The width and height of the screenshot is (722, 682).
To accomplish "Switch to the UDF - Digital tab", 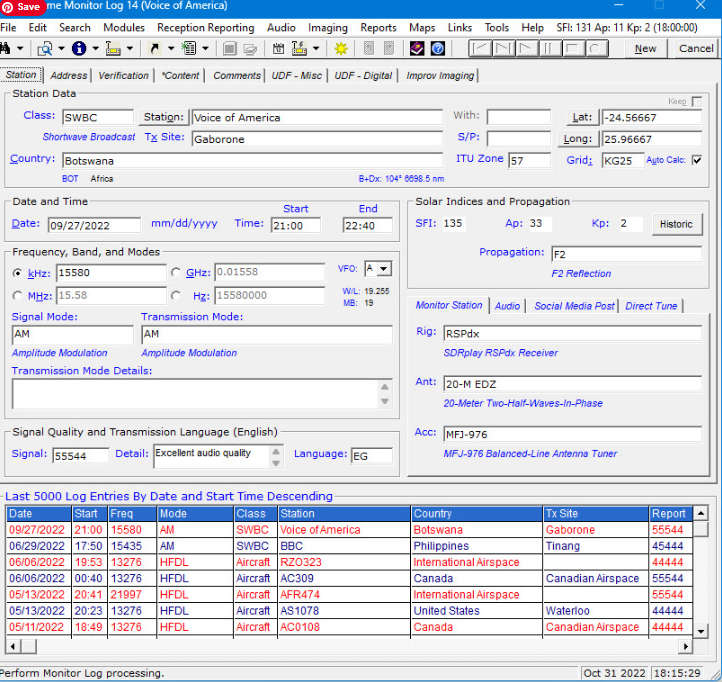I will 363,76.
